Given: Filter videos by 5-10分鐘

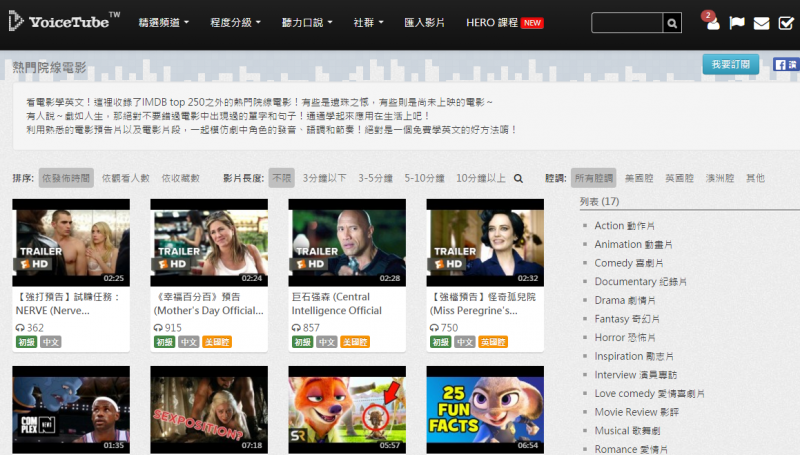Looking at the screenshot, I should pyautogui.click(x=424, y=178).
